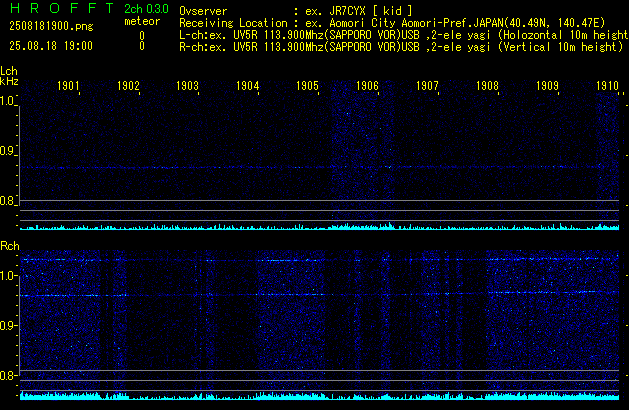Click the Rch 0.8 kHz axis label
This screenshot has width=629, height=410.
[x=7, y=376]
